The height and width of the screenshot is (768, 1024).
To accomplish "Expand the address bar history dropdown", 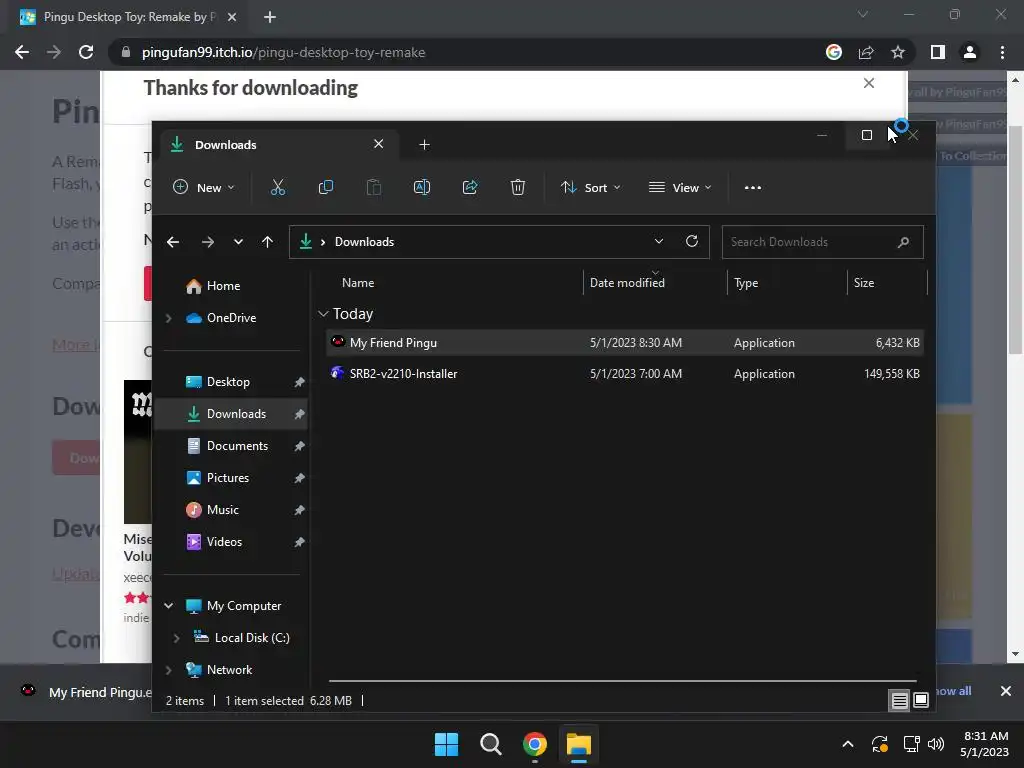I will pos(659,242).
